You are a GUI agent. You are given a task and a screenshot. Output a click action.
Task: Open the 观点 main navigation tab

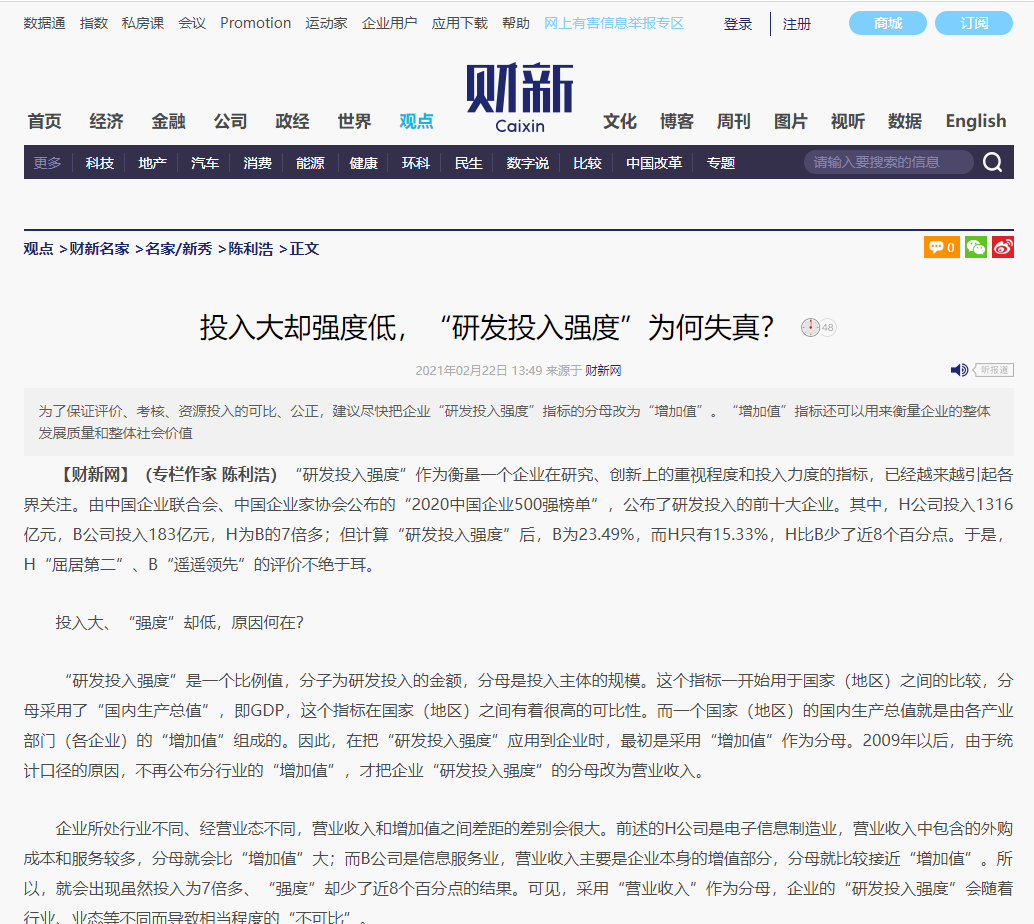point(416,121)
